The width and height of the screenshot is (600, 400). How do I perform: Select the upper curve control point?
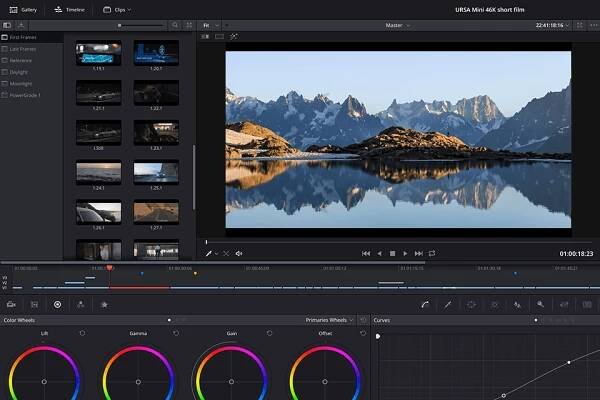pos(569,362)
